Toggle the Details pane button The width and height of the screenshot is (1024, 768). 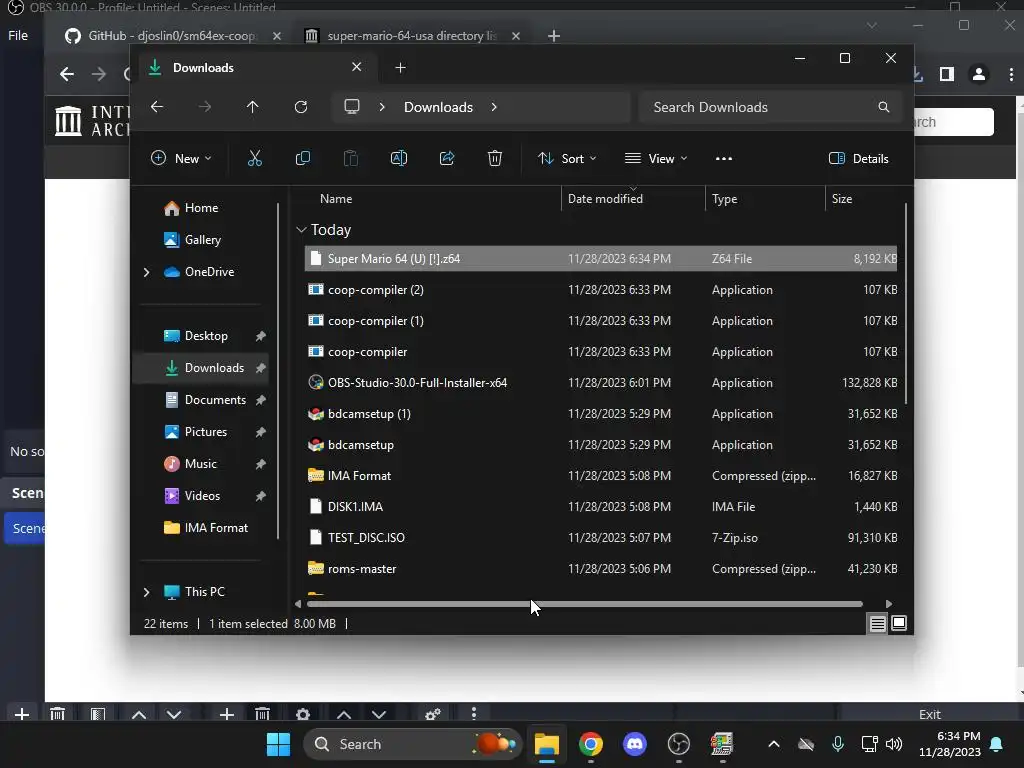tap(859, 159)
